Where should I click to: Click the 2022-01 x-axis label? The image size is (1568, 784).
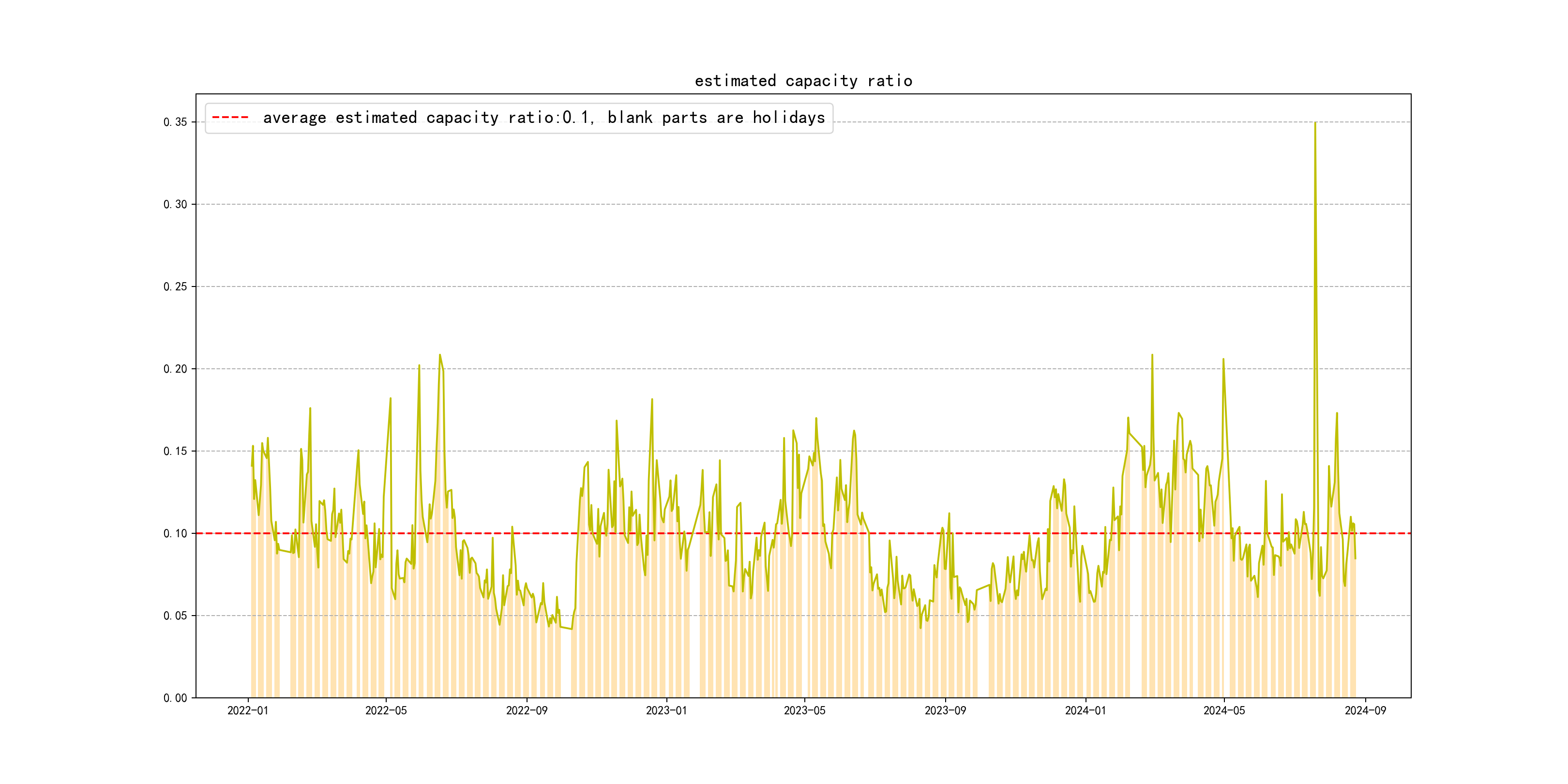[248, 710]
